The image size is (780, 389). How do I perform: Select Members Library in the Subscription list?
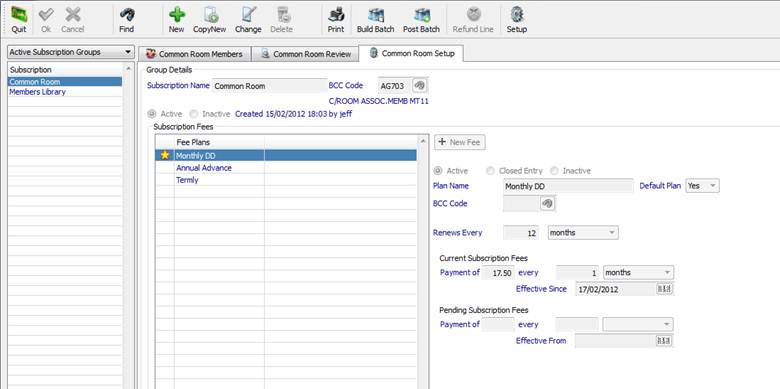coord(65,92)
